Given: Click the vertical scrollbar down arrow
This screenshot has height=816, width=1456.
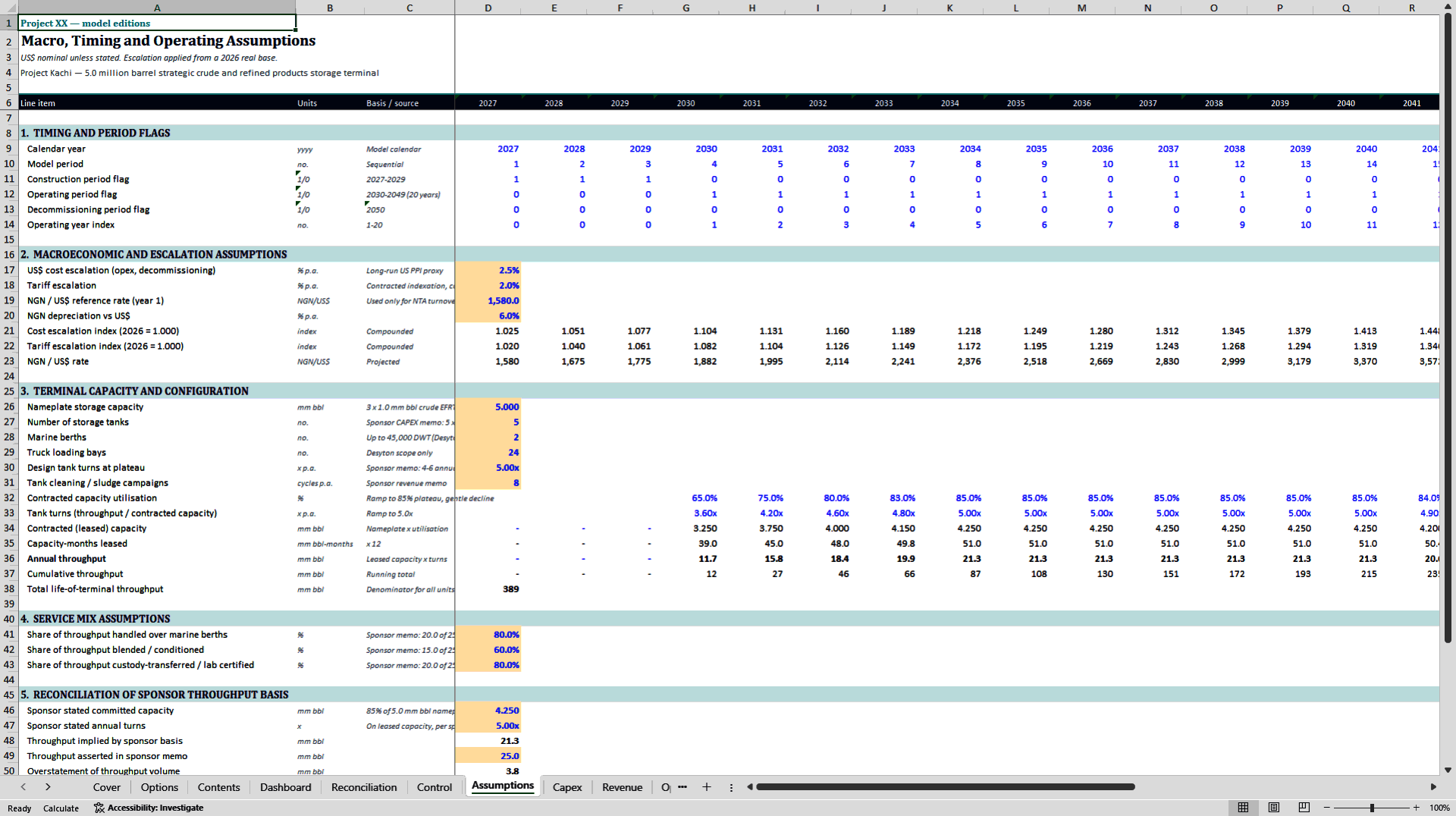Looking at the screenshot, I should (1448, 770).
